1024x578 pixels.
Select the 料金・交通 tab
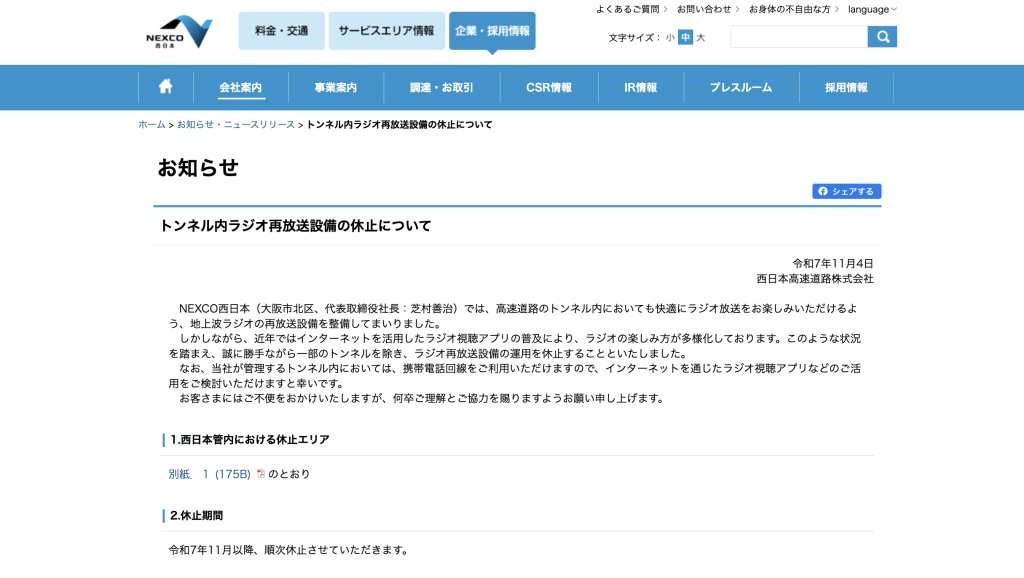tap(281, 31)
